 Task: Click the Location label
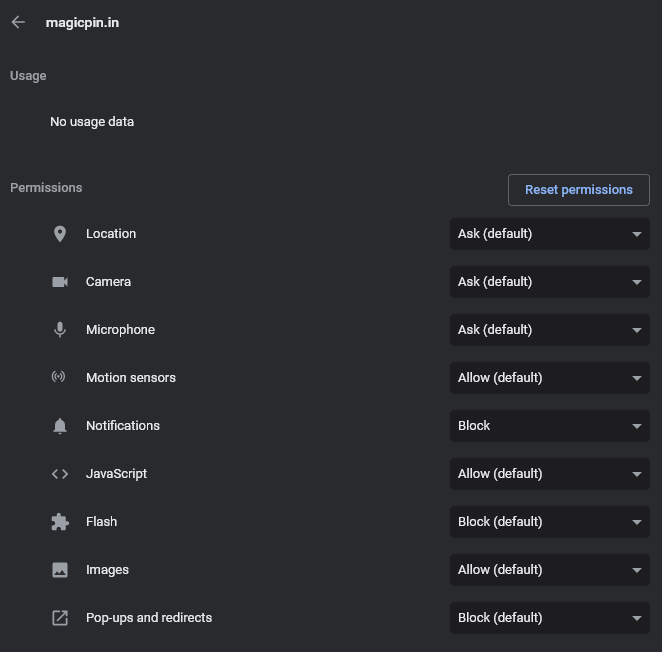pos(111,234)
